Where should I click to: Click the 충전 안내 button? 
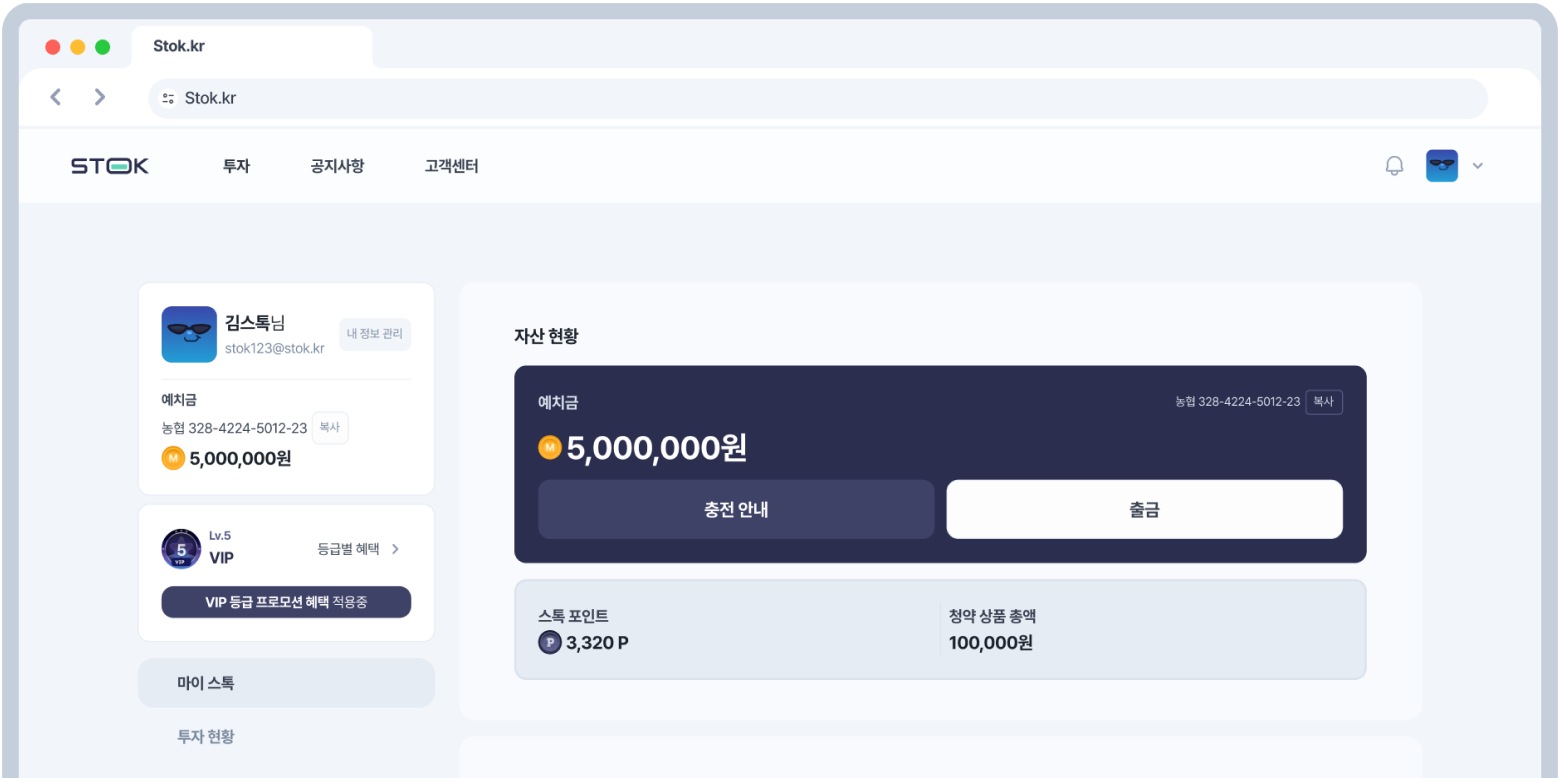pos(736,509)
